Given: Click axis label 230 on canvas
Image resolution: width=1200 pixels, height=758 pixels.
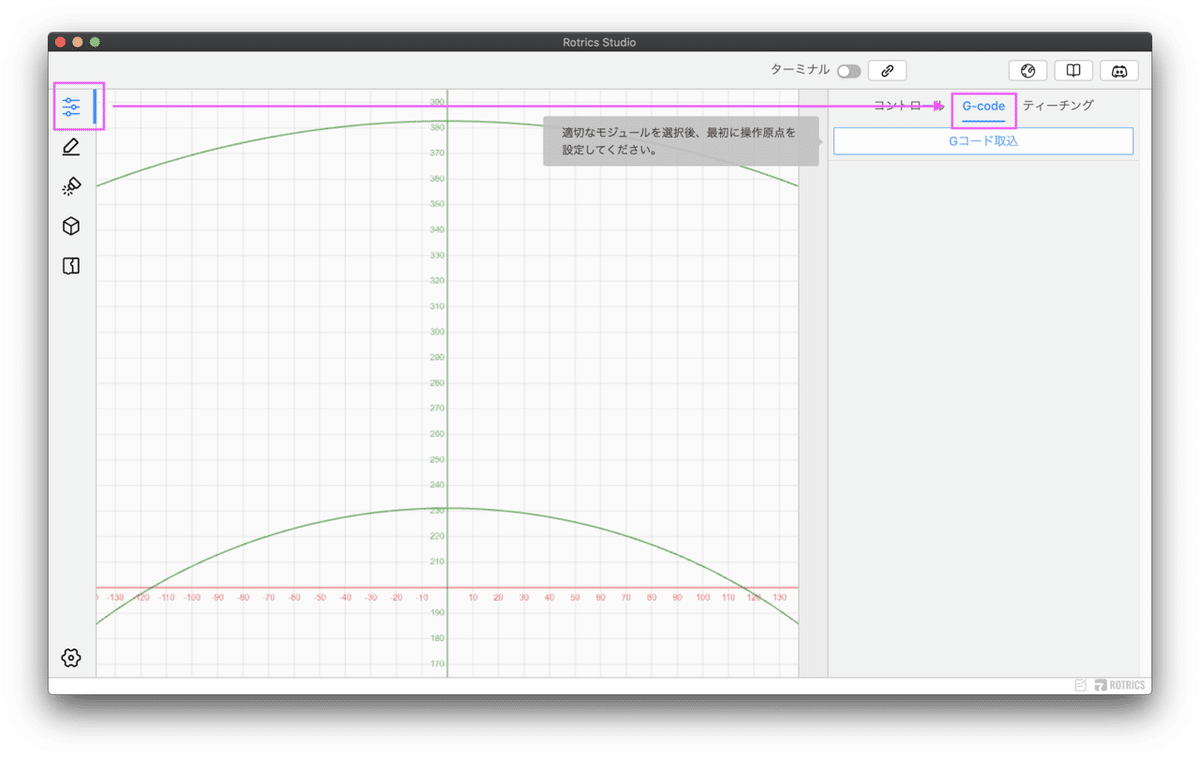Looking at the screenshot, I should tap(437, 510).
